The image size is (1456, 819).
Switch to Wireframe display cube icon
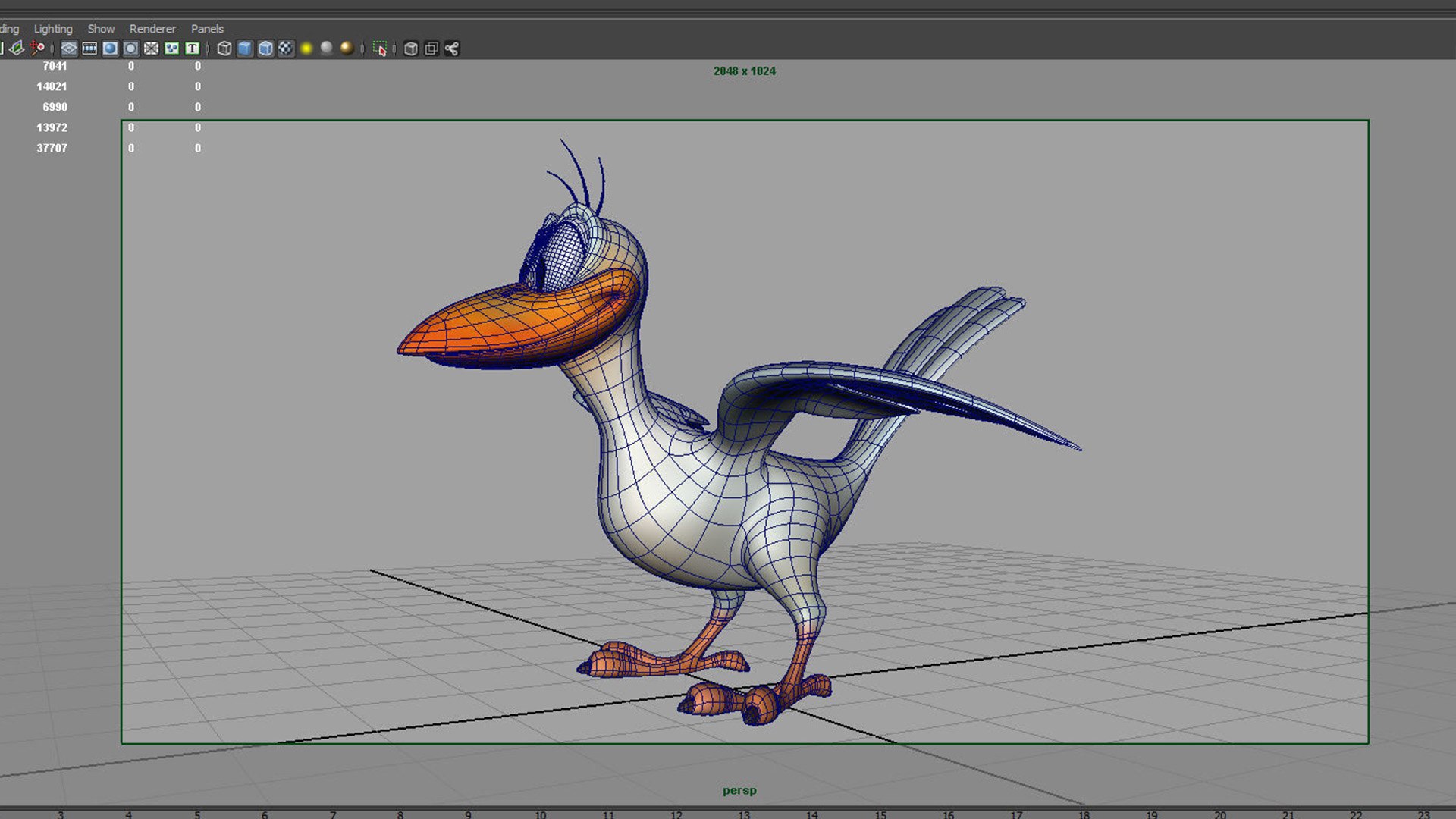click(x=224, y=49)
